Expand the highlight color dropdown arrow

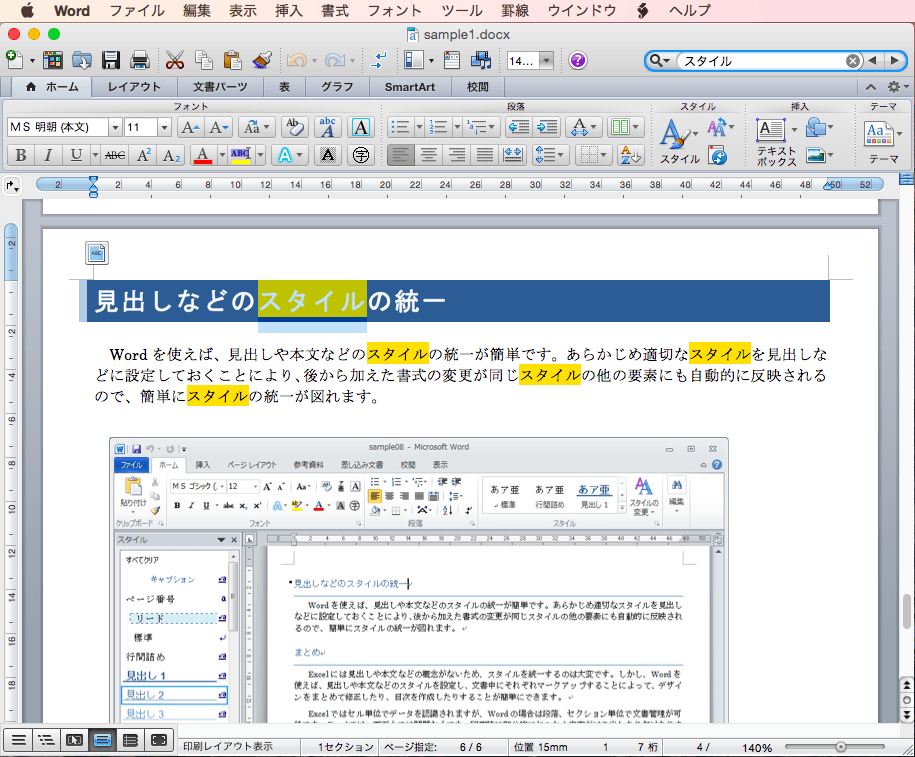(x=260, y=155)
